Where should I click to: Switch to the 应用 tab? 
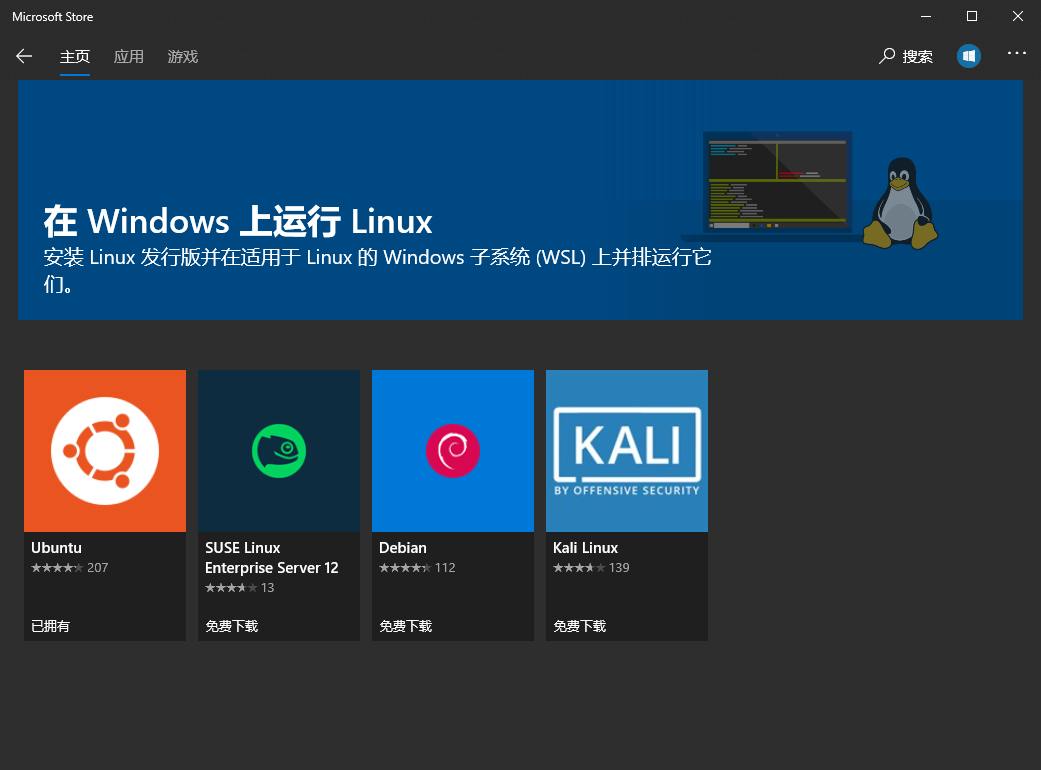coord(129,57)
